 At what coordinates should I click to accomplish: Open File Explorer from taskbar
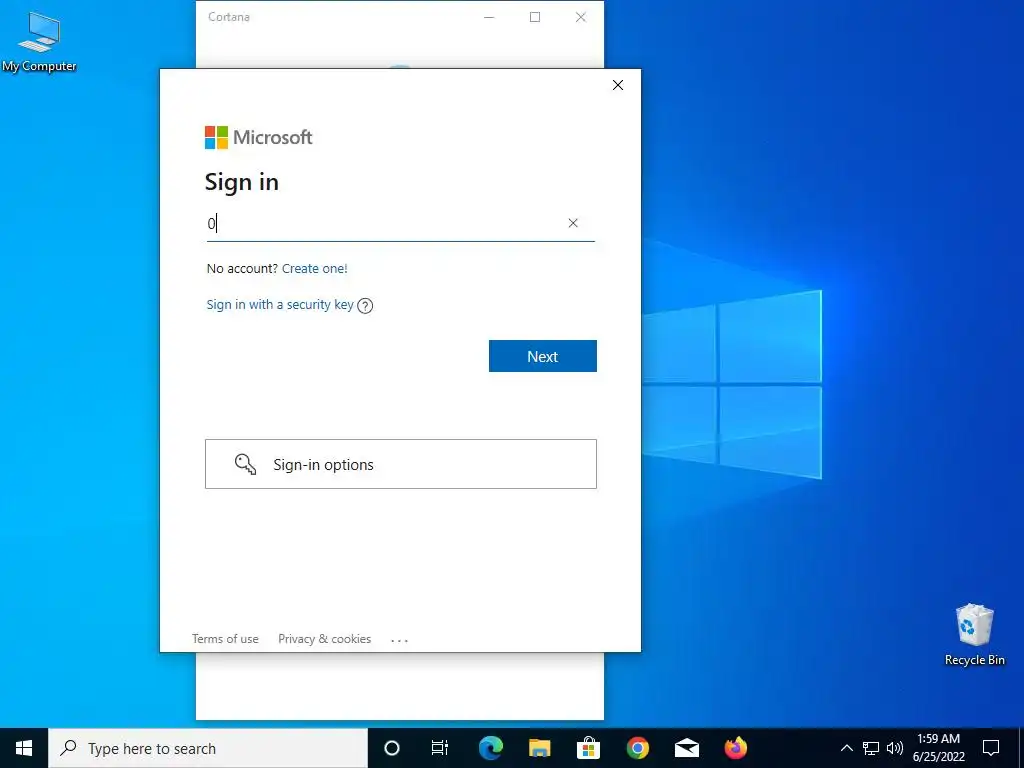tap(539, 748)
